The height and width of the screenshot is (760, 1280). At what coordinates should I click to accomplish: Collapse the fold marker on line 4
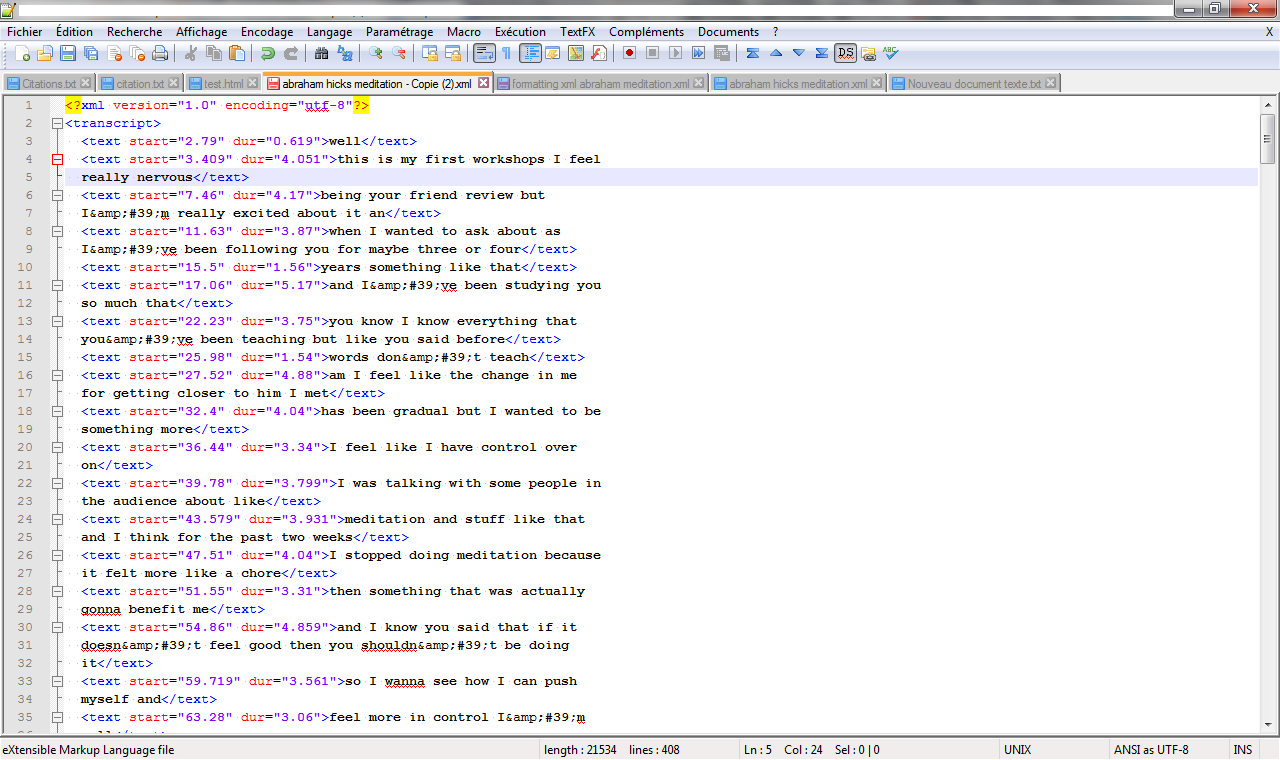[57, 159]
